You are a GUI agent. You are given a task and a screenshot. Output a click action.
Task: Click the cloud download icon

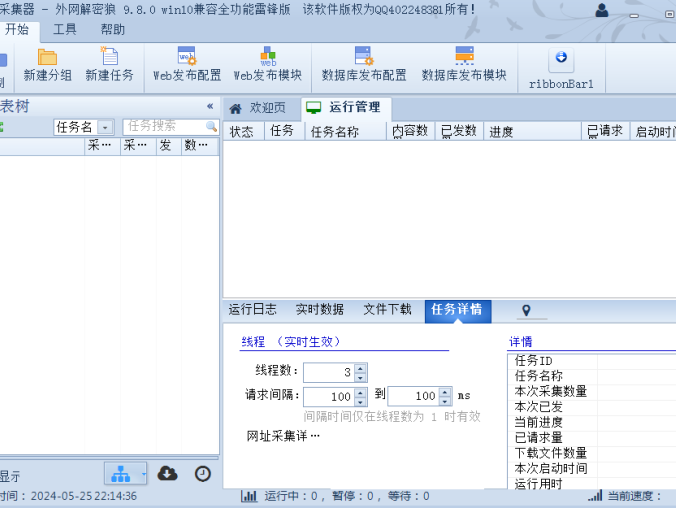click(168, 473)
